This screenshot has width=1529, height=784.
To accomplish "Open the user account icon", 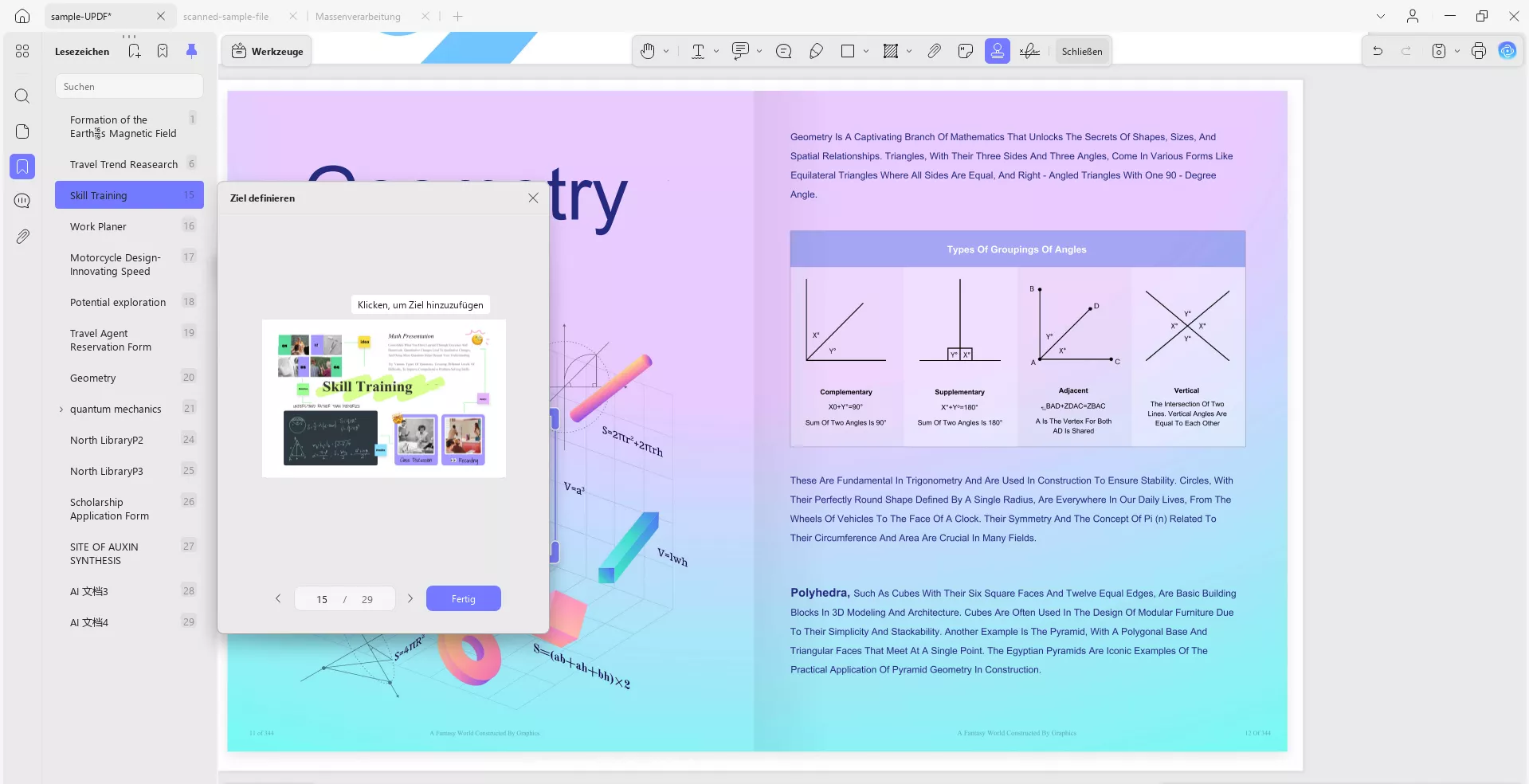I will [1413, 16].
